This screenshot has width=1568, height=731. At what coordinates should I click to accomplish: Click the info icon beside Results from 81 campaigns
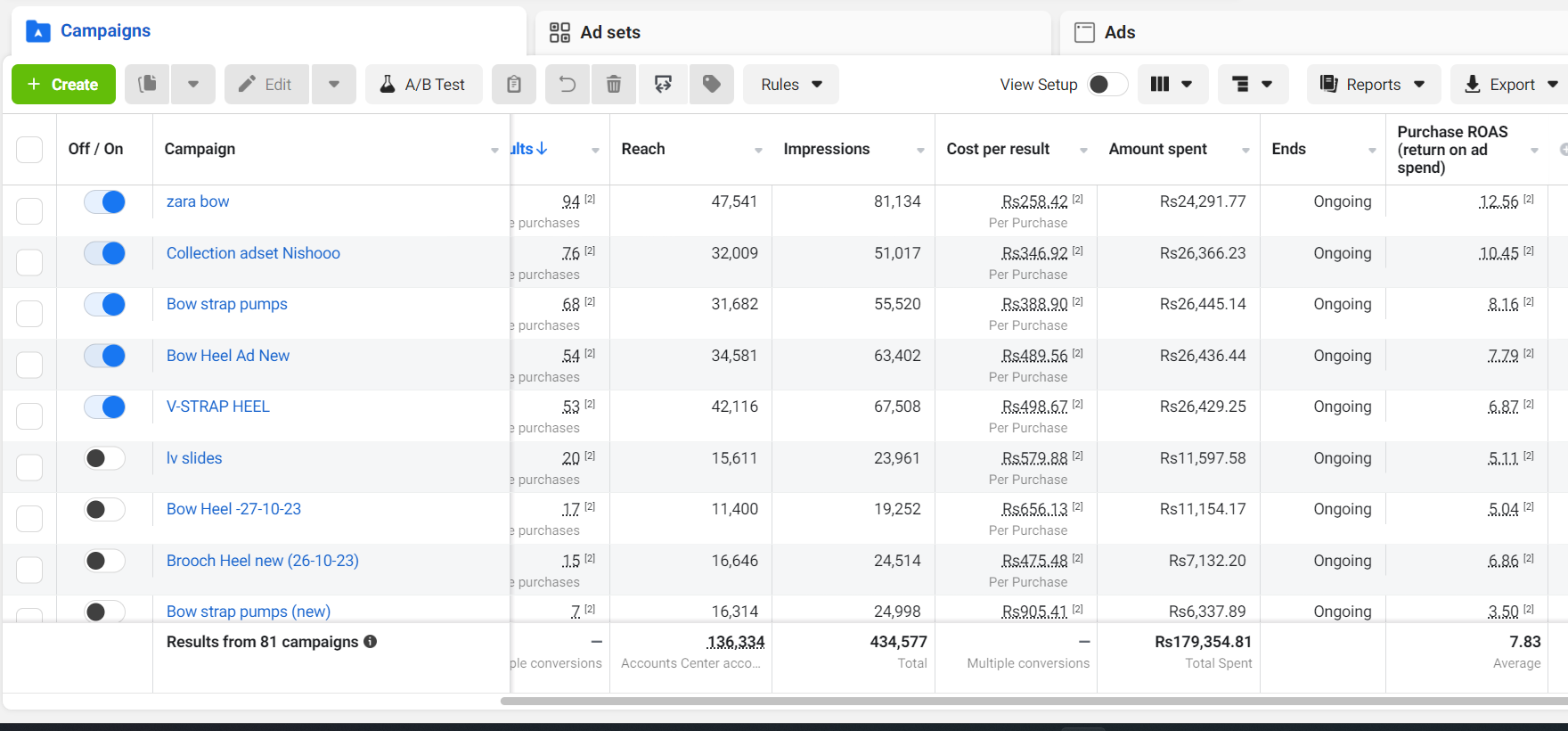371,641
